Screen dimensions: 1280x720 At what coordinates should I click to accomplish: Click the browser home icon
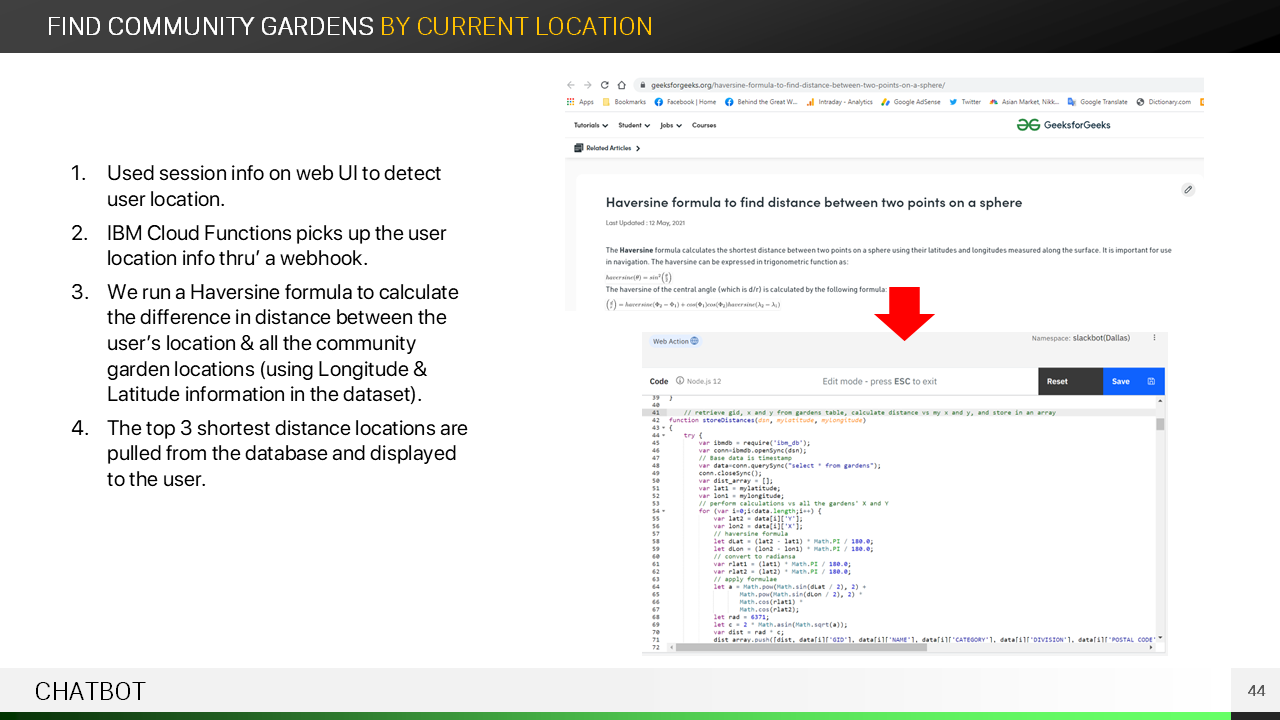[621, 86]
